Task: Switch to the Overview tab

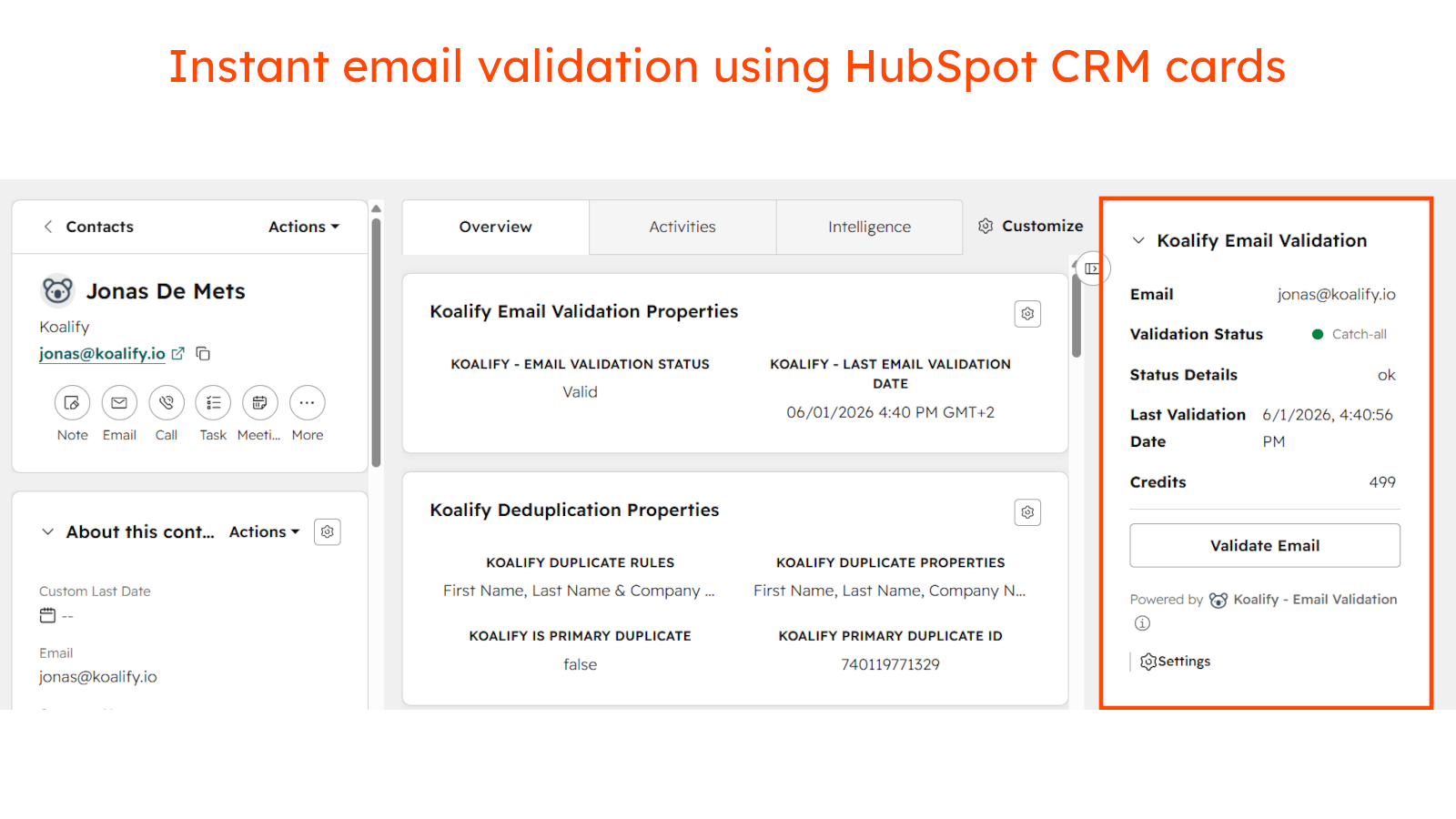Action: [x=496, y=227]
